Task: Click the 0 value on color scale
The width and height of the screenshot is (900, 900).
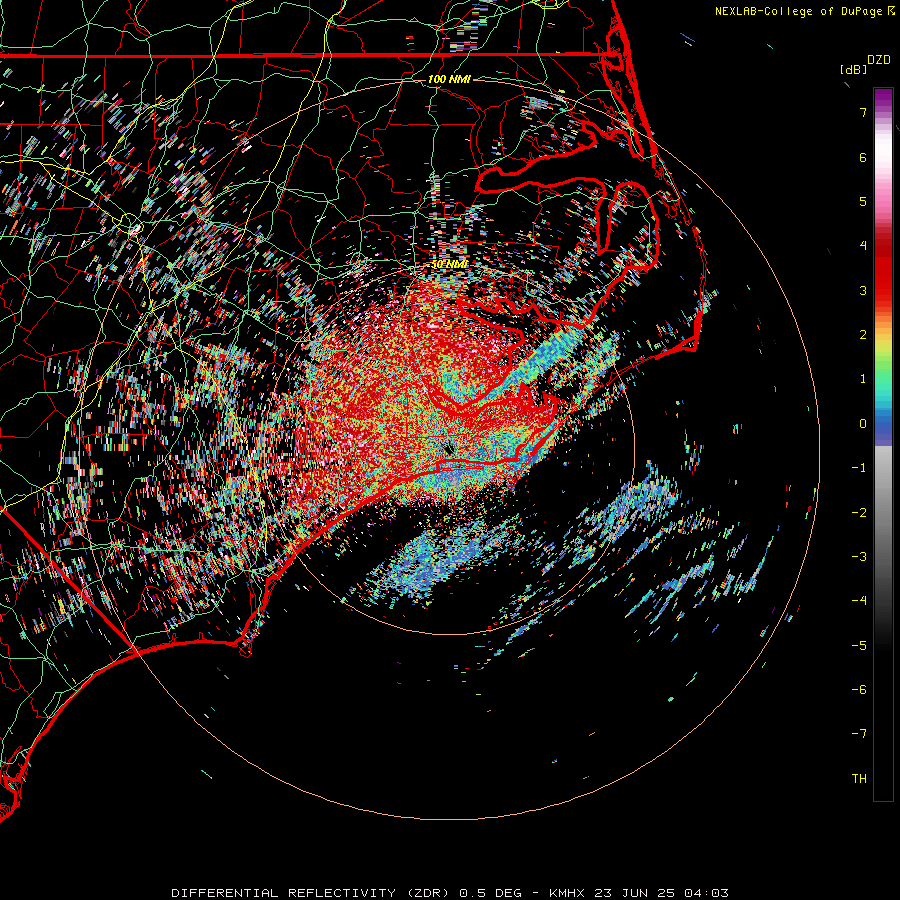Action: (863, 424)
